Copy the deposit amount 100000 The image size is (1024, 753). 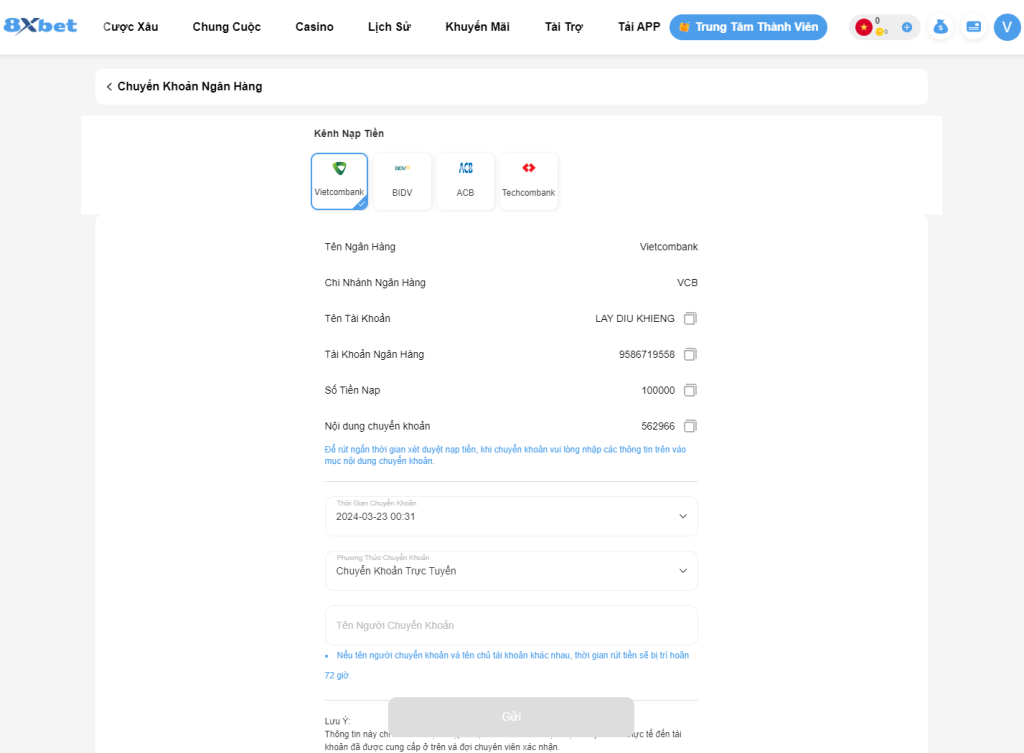(x=690, y=391)
